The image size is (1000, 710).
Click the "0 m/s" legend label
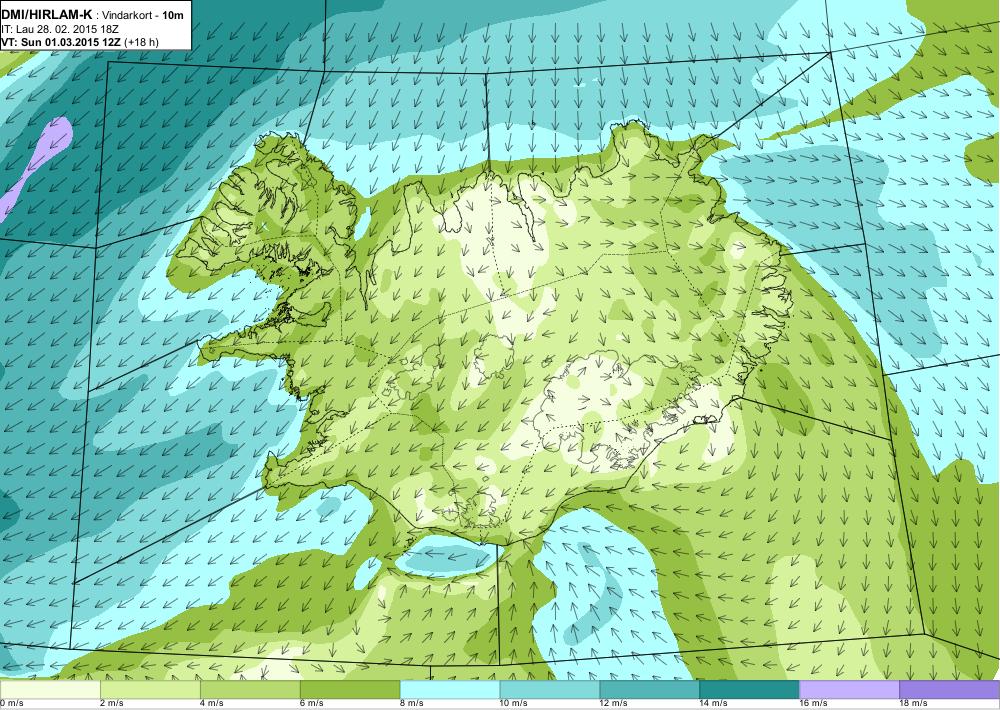tap(12, 704)
